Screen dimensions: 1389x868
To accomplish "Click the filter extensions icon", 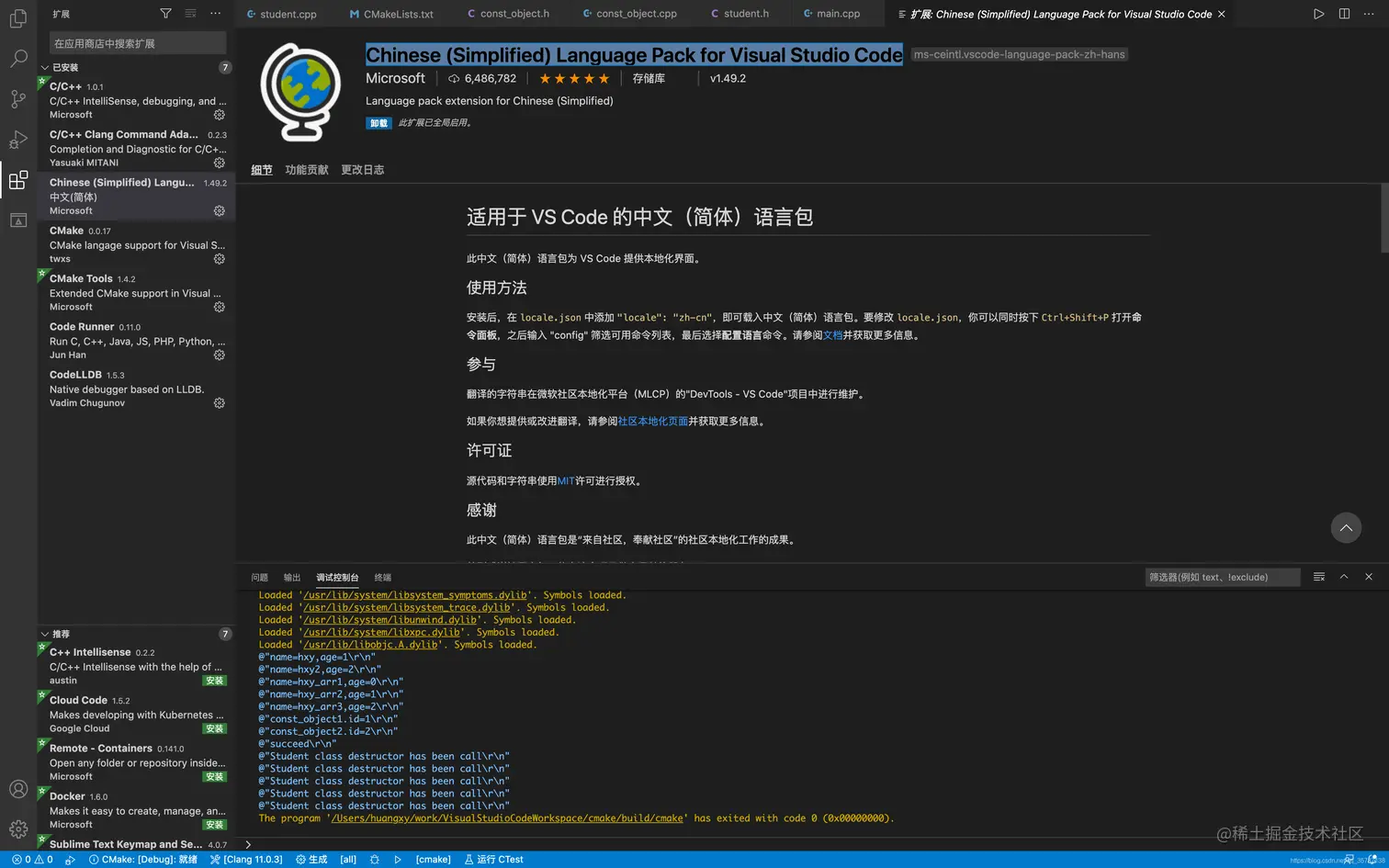I will 165,13.
